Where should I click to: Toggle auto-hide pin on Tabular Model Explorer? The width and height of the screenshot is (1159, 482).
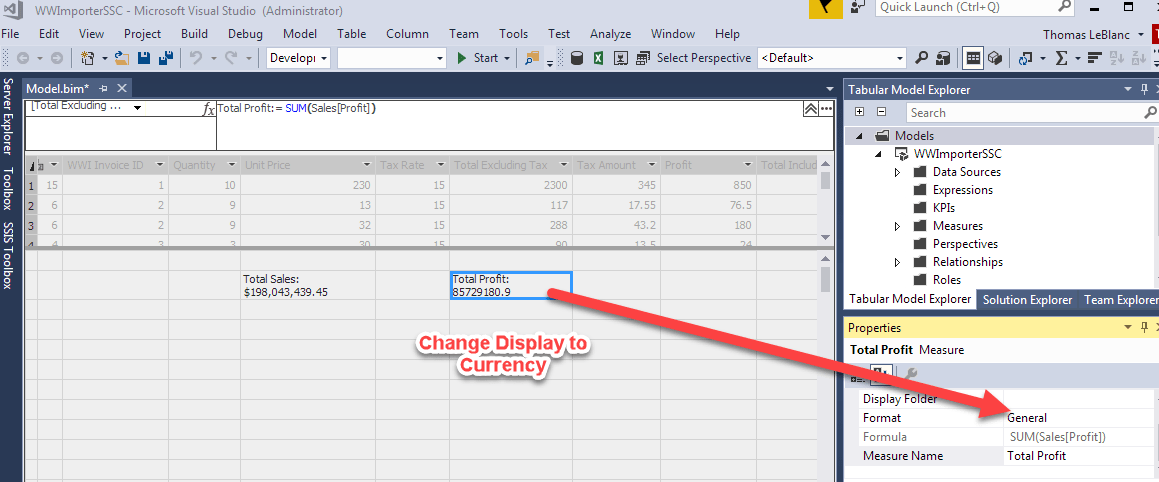pyautogui.click(x=1144, y=89)
